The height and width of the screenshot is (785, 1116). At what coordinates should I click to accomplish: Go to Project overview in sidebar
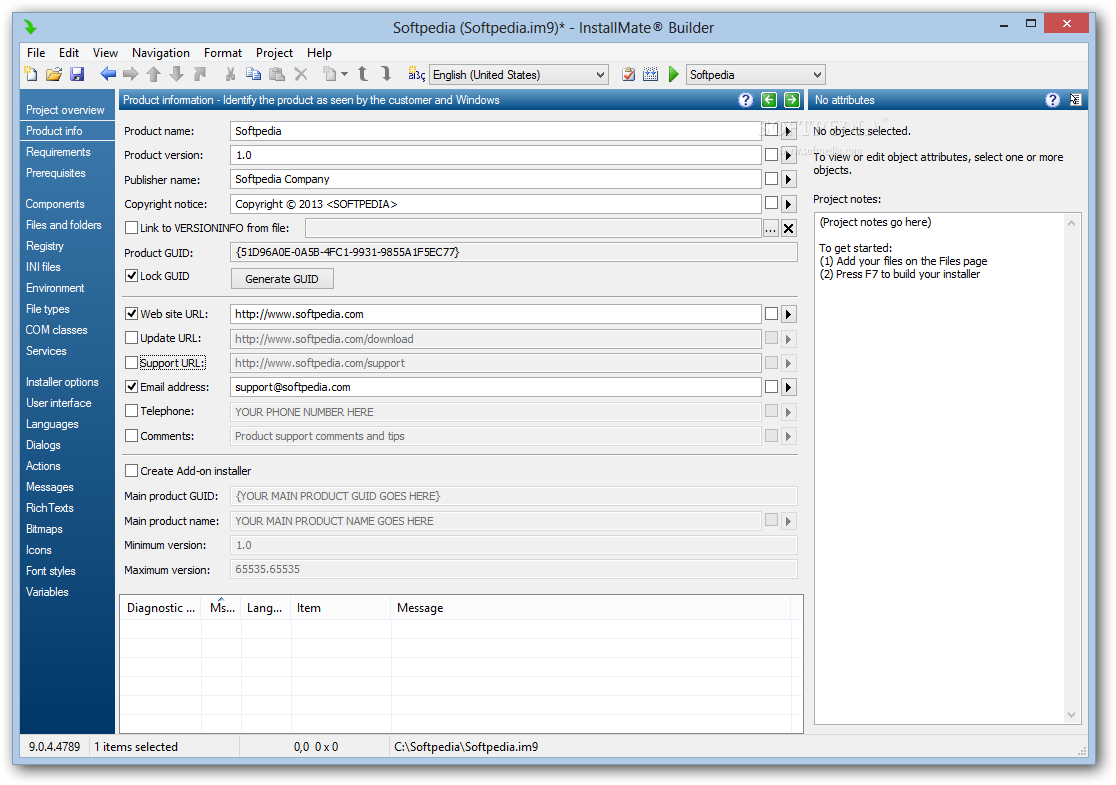point(65,110)
